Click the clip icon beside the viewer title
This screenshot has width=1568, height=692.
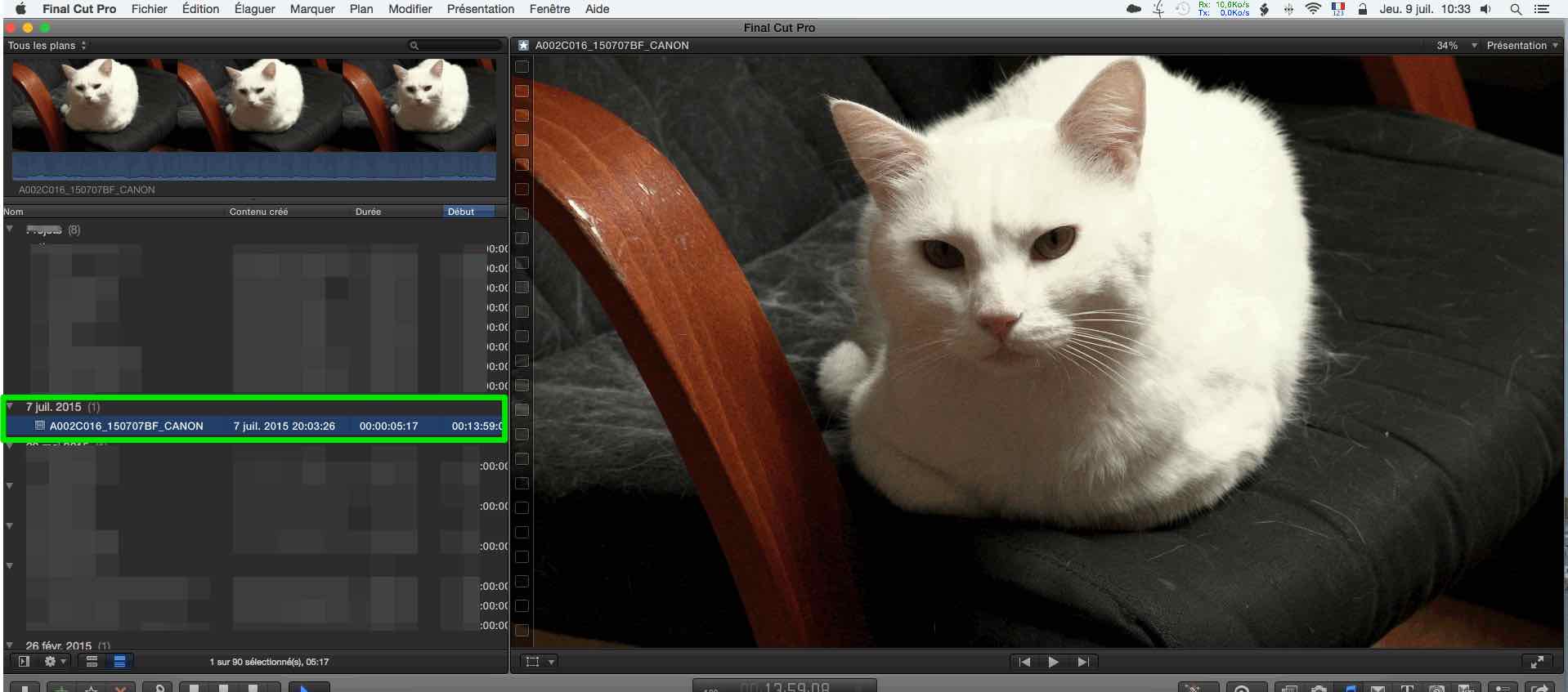[523, 46]
